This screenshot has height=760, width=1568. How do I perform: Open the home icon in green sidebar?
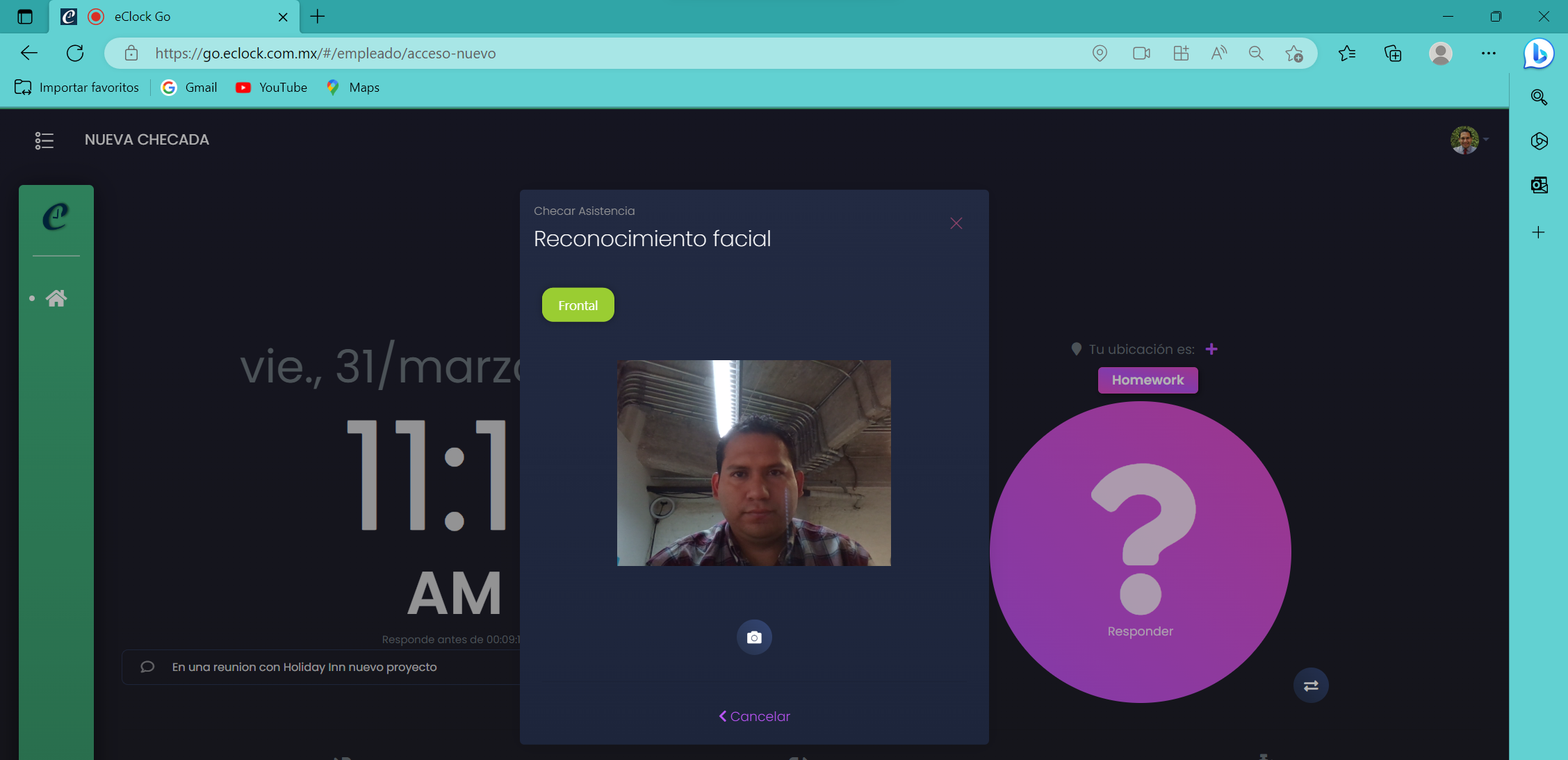(x=56, y=298)
